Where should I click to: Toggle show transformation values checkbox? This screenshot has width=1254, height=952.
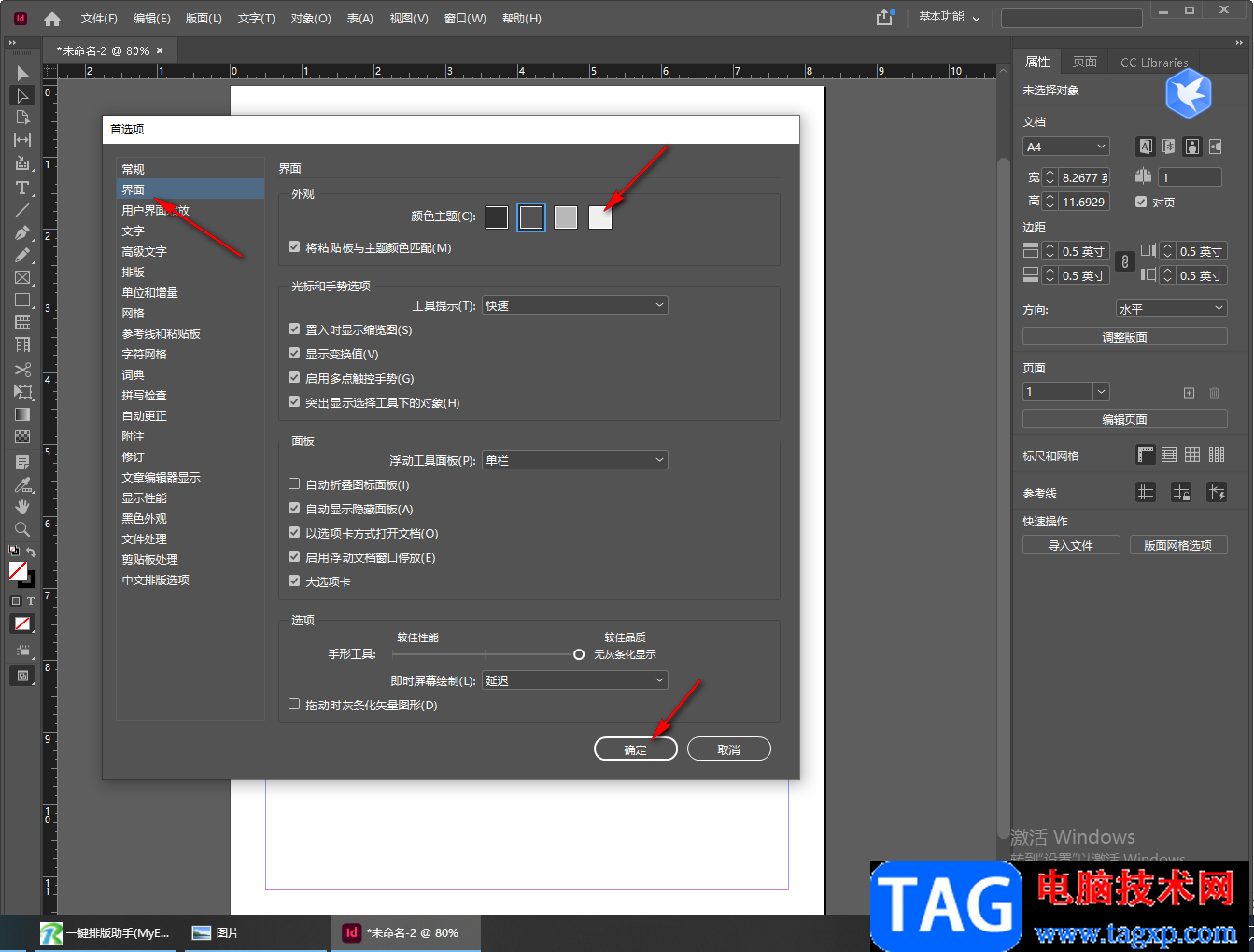pos(294,354)
